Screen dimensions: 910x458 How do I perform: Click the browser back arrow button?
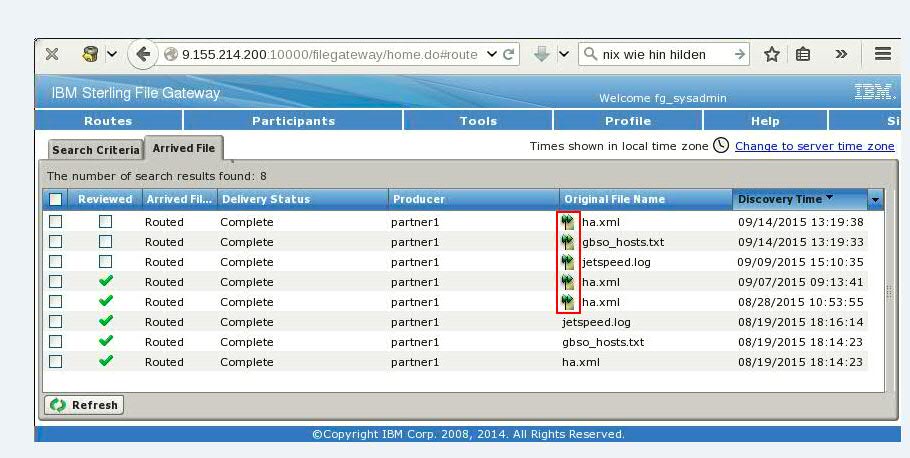click(144, 54)
